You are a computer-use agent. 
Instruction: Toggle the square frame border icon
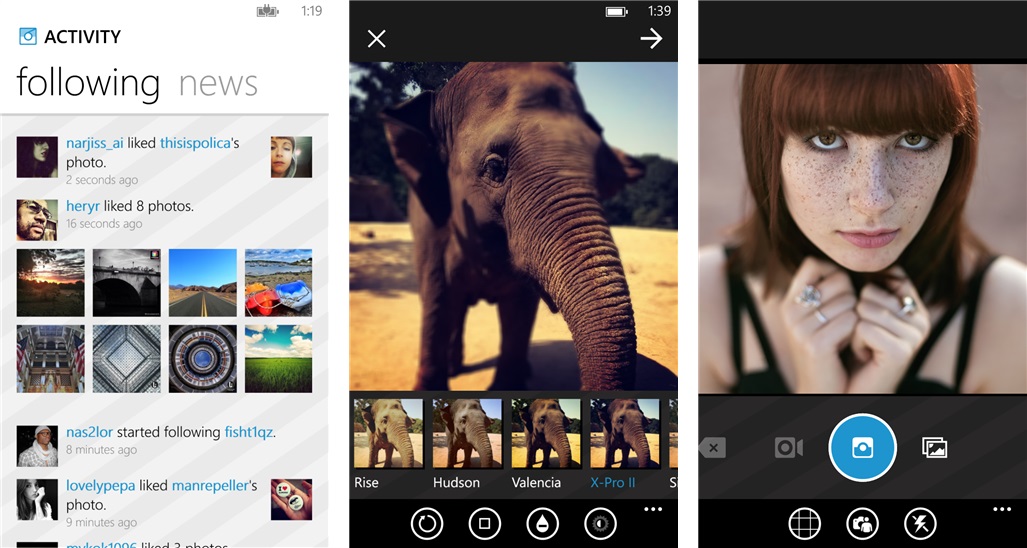(485, 524)
